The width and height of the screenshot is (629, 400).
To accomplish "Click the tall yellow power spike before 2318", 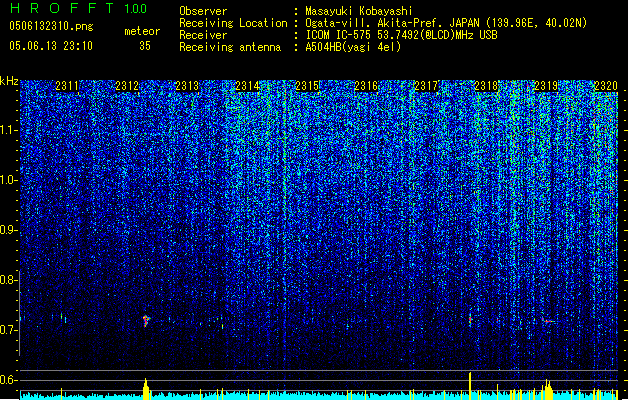I will [x=470, y=386].
